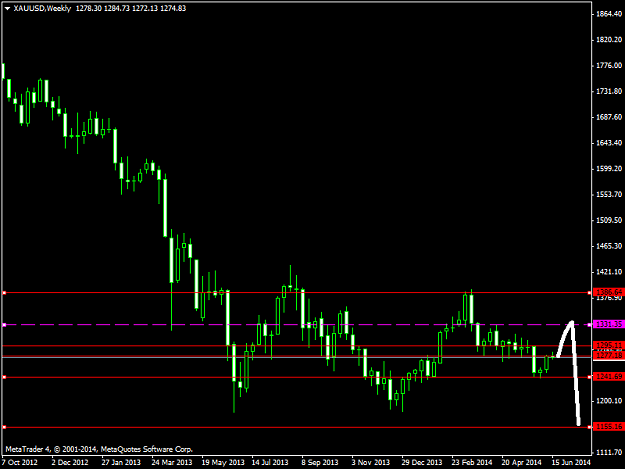The width and height of the screenshot is (625, 469).
Task: Click price axis label 1687.60
Action: coord(609,117)
